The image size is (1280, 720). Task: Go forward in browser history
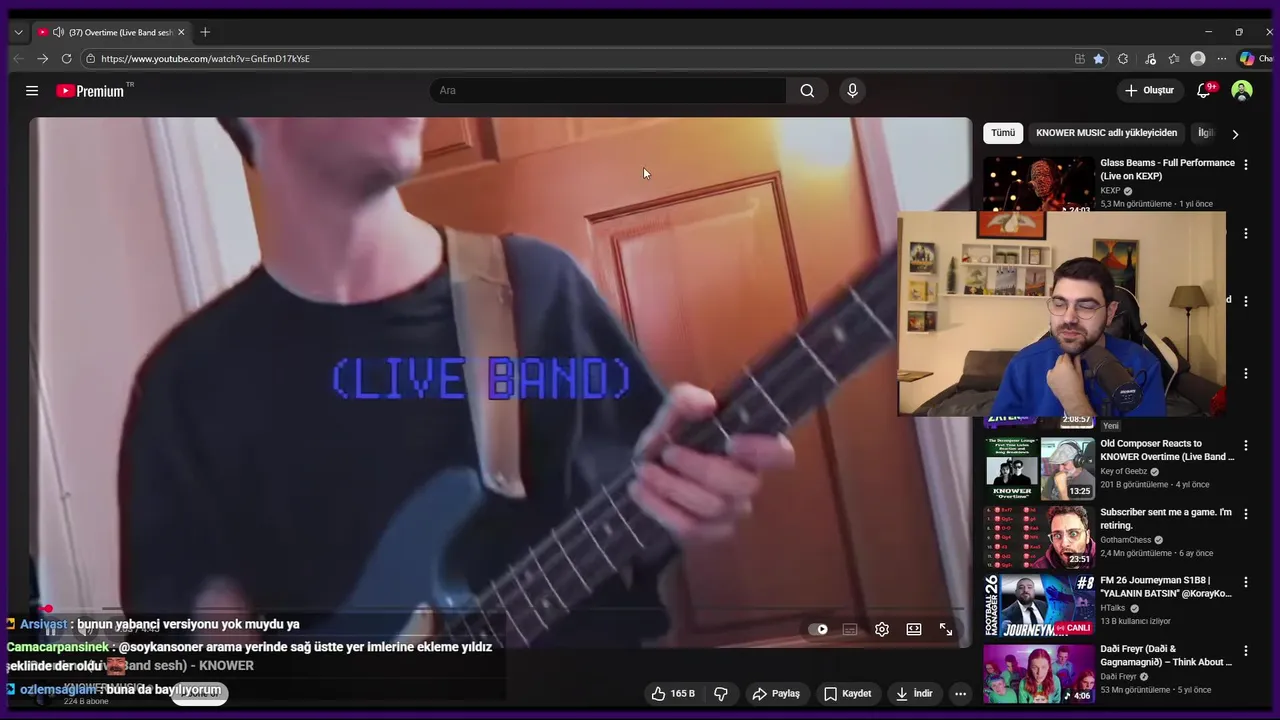(x=42, y=59)
